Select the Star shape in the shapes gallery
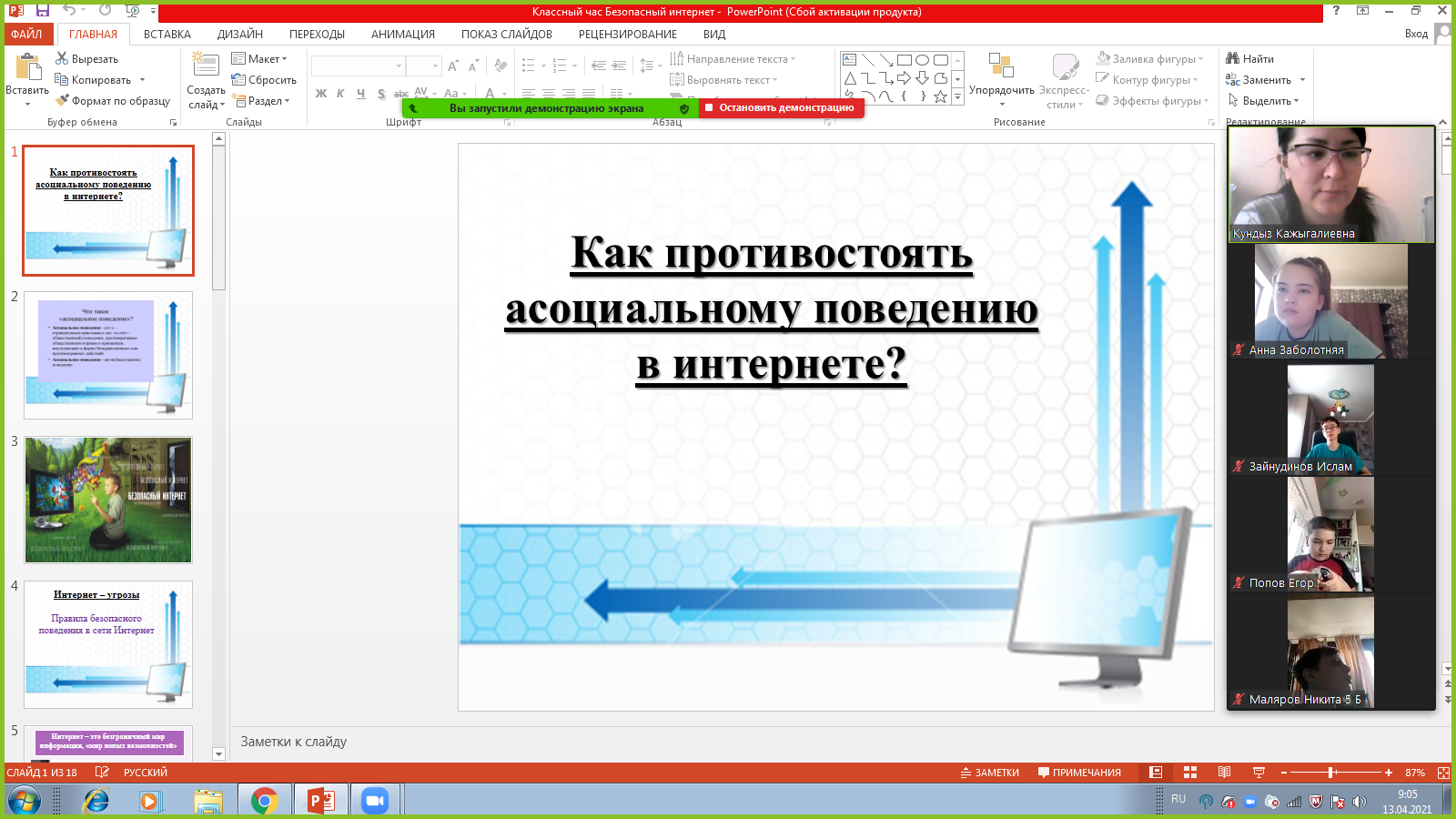1456x819 pixels. pos(941,96)
